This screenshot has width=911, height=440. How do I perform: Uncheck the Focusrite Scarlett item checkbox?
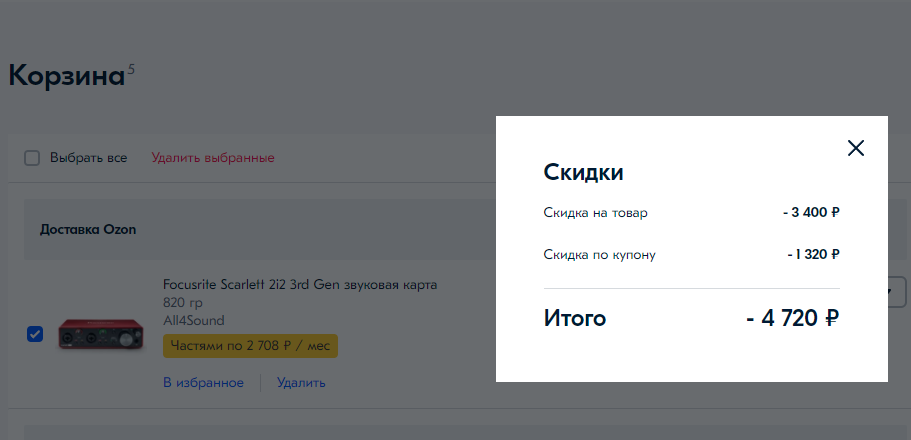[x=34, y=334]
